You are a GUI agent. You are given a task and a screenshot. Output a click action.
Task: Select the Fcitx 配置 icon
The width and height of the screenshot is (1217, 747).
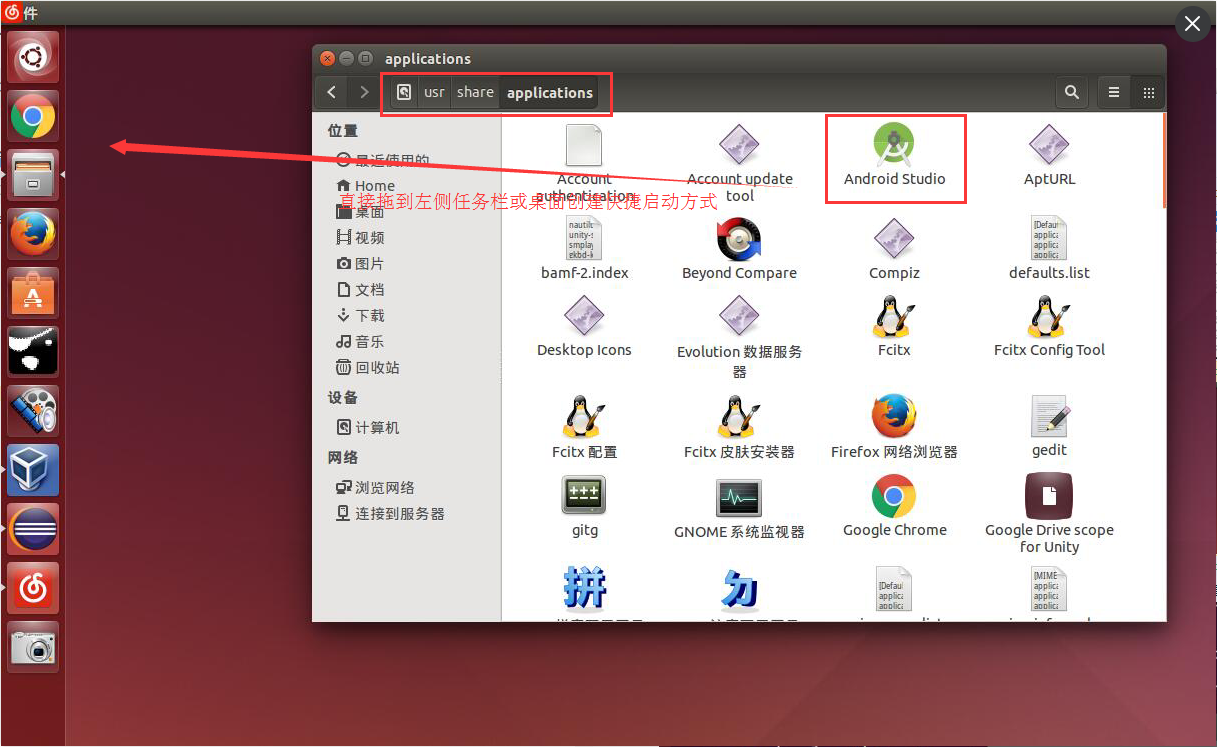[x=584, y=417]
